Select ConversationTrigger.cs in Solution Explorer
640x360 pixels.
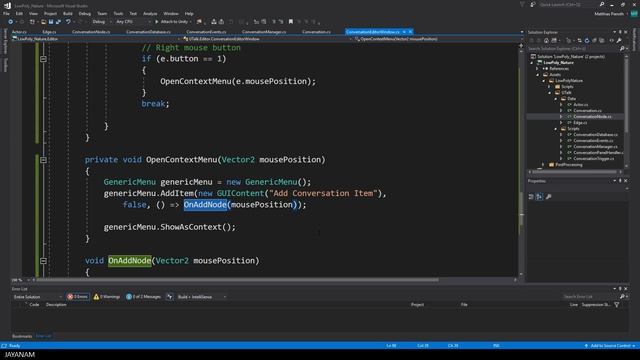click(593, 158)
